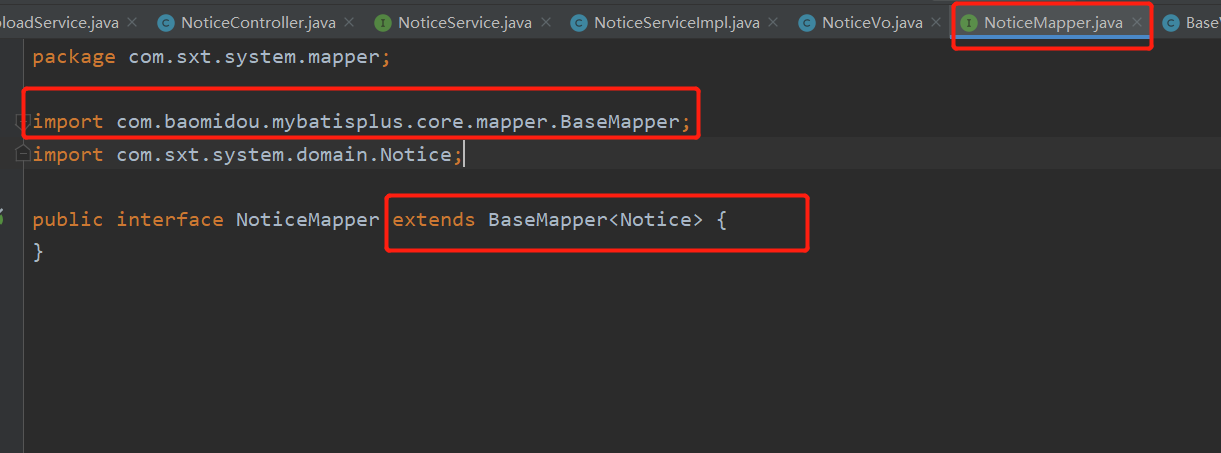
Task: Select the NoticeServiceImpl.java tab
Action: (676, 22)
